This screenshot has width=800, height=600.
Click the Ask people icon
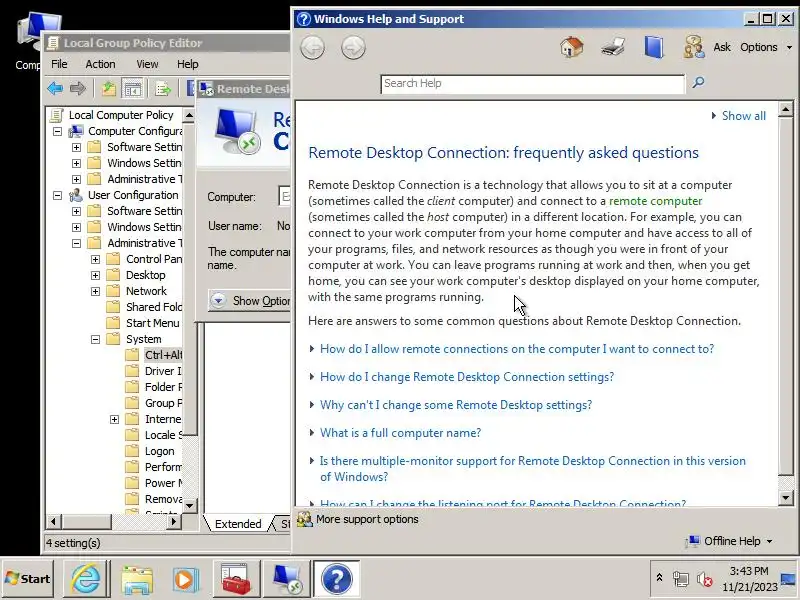694,47
